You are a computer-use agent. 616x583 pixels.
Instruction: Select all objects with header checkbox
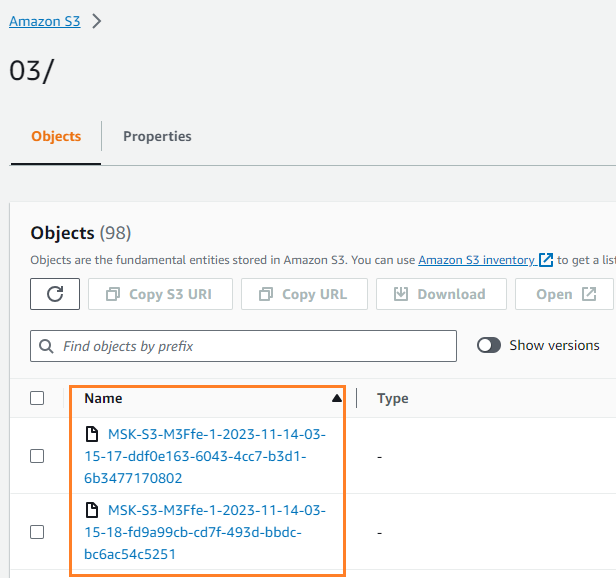point(37,398)
